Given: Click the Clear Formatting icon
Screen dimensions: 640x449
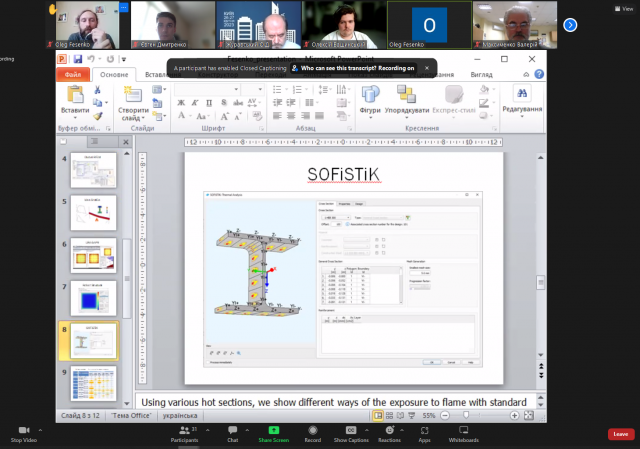Looking at the screenshot, I should [257, 116].
